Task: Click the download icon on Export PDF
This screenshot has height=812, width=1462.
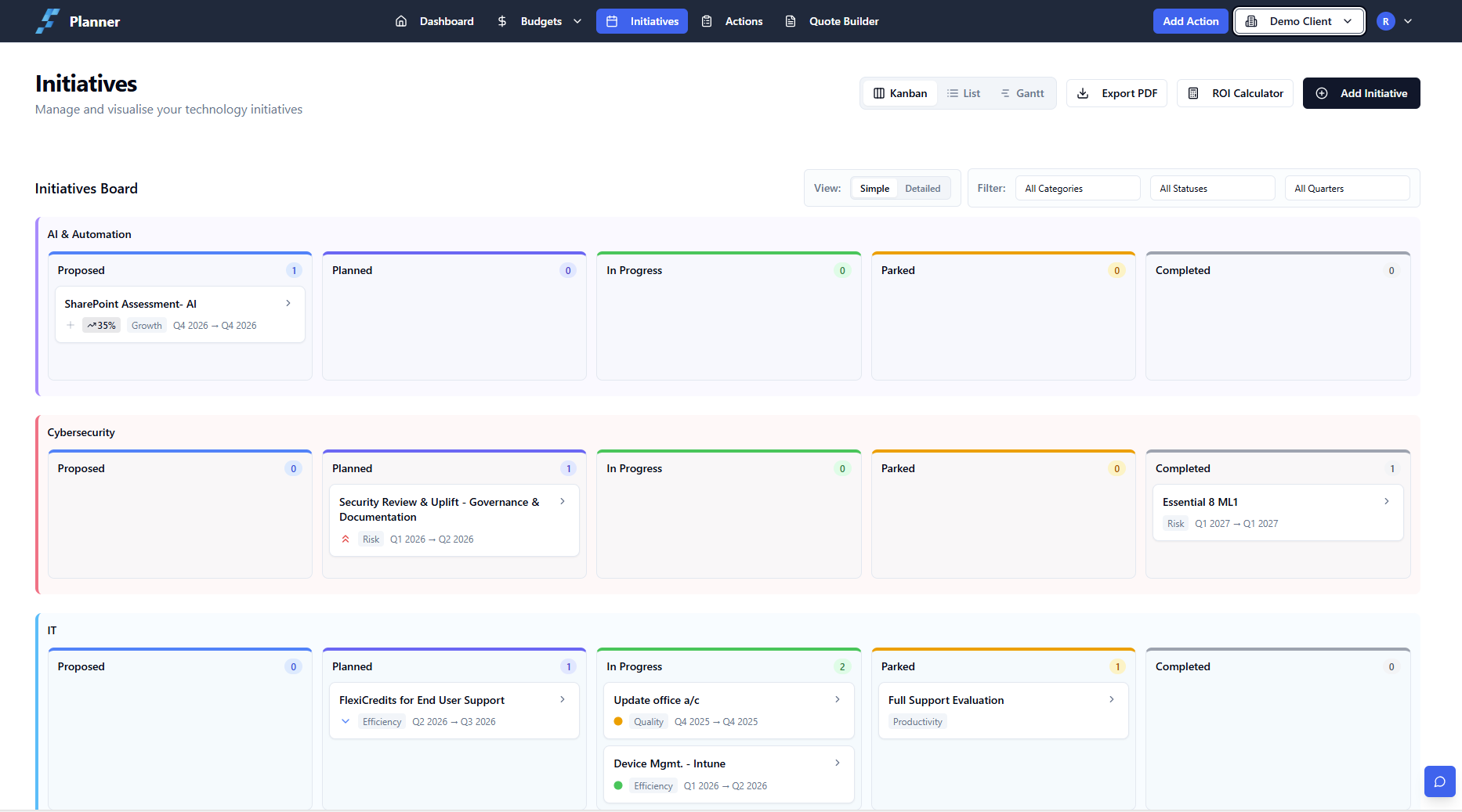Action: 1084,93
